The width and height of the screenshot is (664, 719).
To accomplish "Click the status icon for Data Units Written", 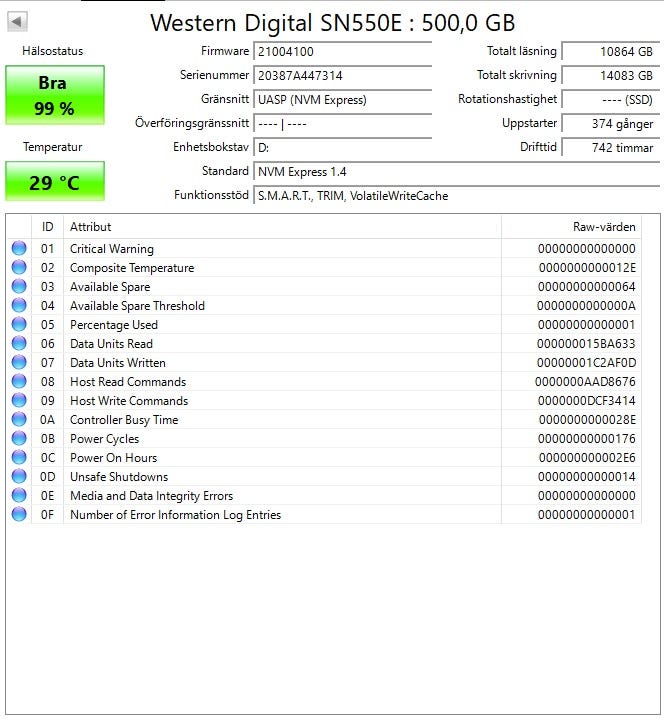I will pos(19,362).
